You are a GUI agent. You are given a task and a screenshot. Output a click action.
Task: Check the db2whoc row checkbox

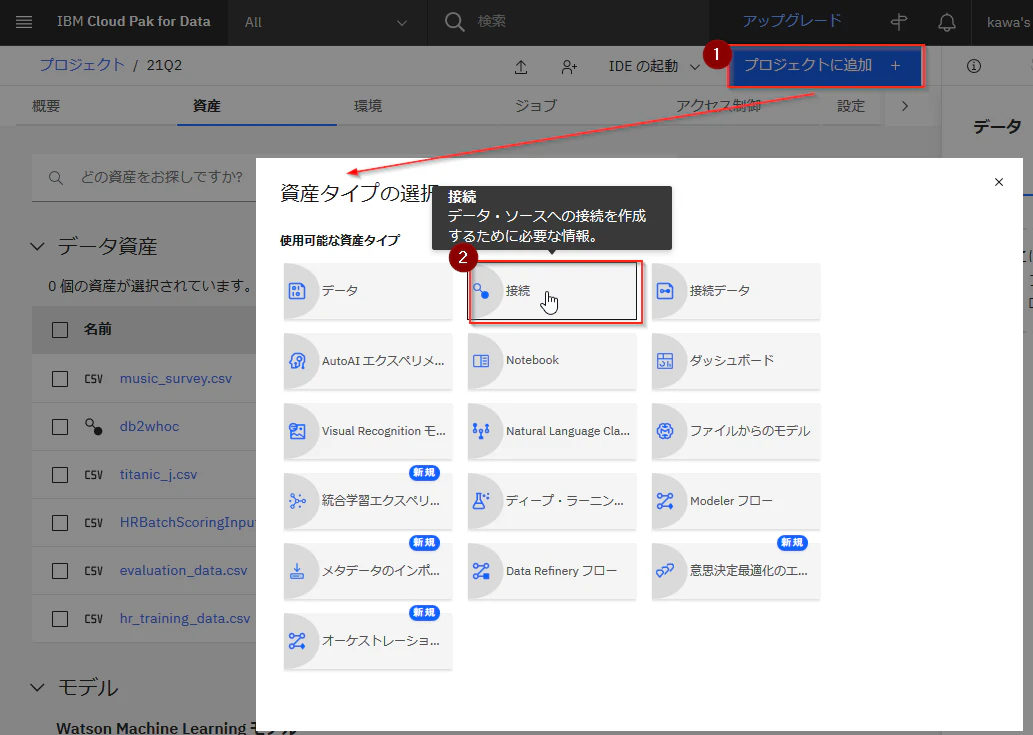tap(60, 427)
